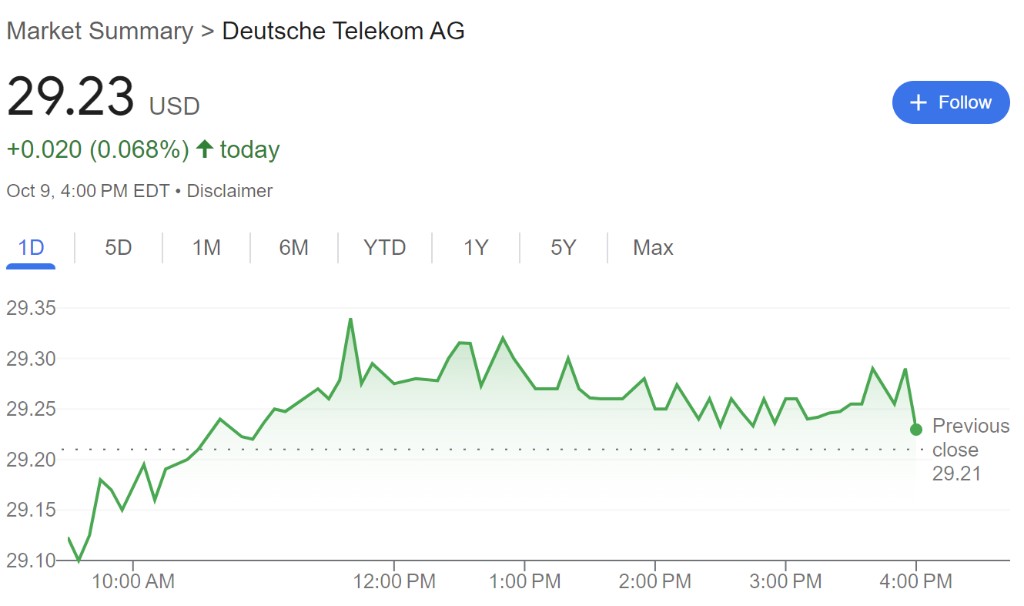The image size is (1024, 606).
Task: Select the 1D time range tab
Action: coord(31,247)
